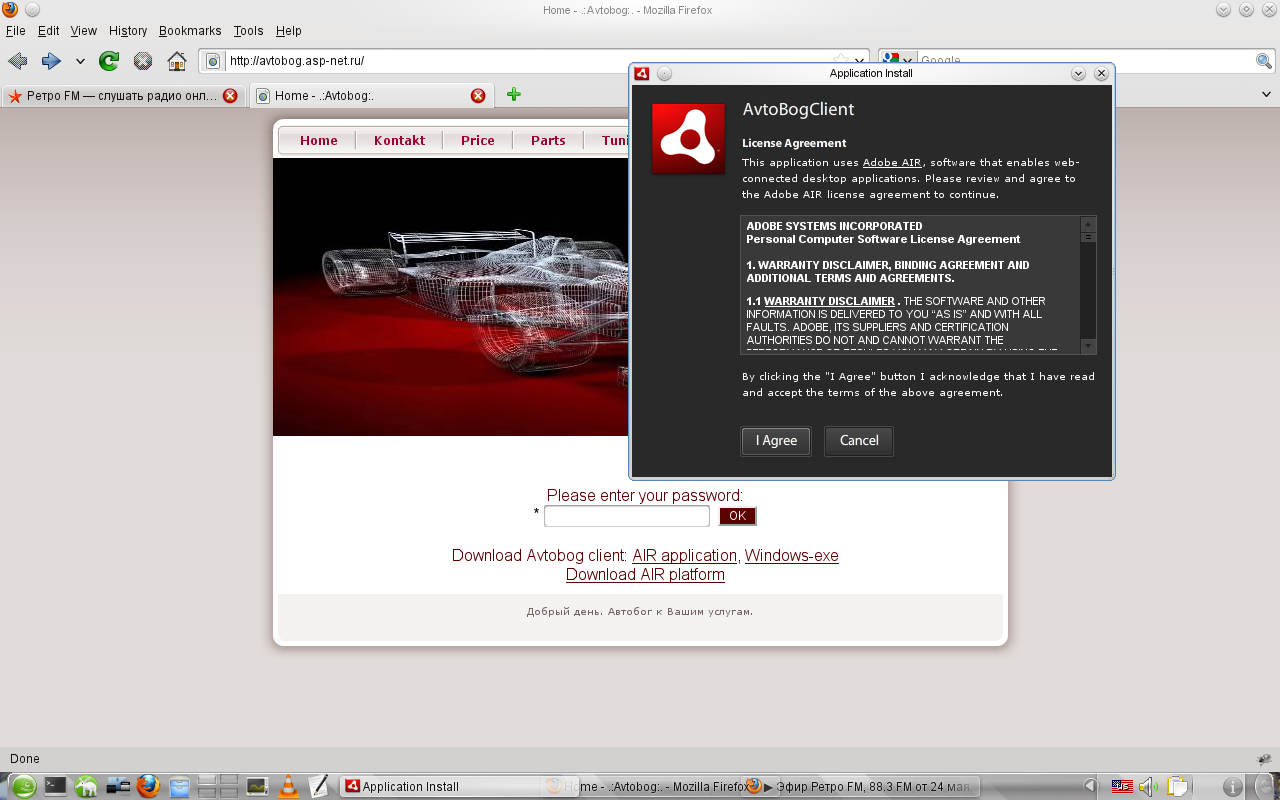Open the list all tabs dropdown
The width and height of the screenshot is (1280, 800).
[x=1268, y=94]
